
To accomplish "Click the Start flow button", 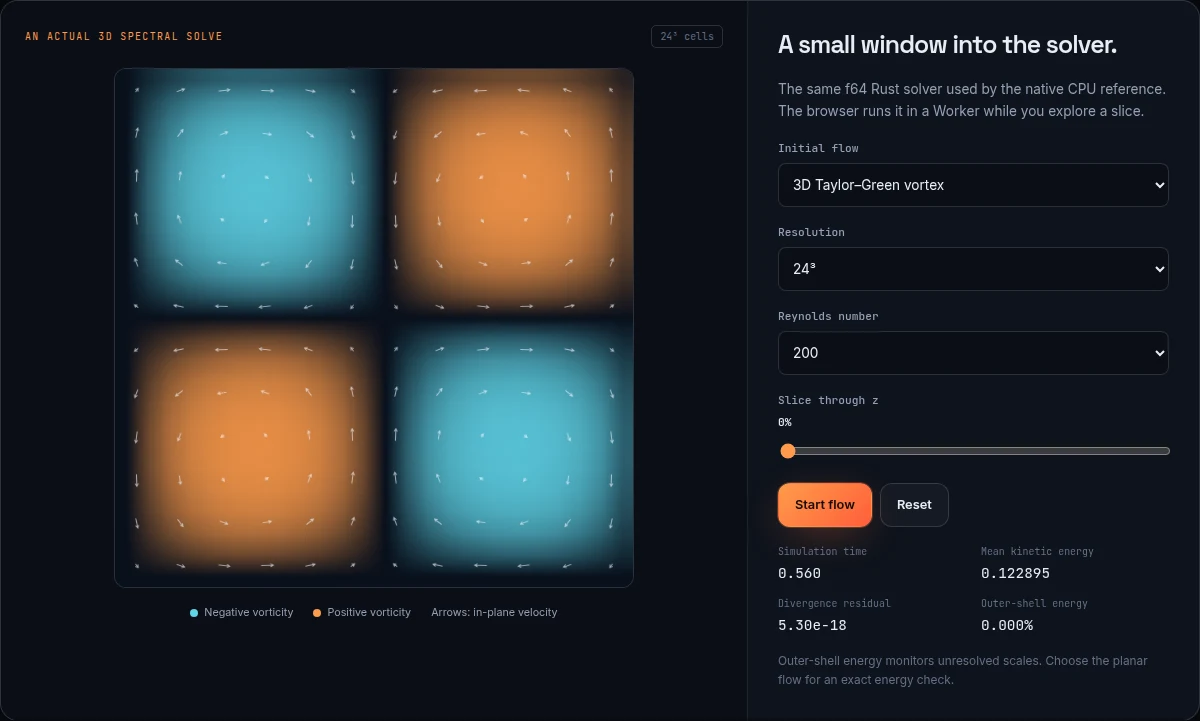I will tap(825, 505).
